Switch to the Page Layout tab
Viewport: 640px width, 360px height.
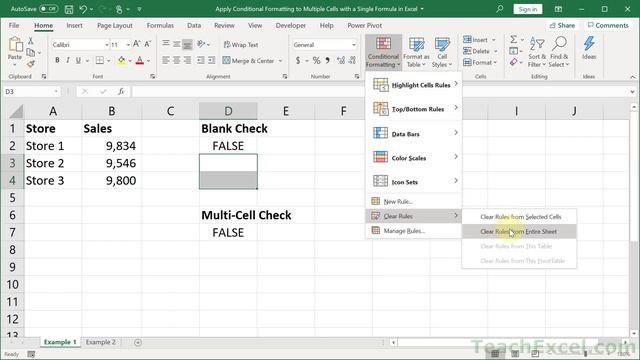pos(115,25)
